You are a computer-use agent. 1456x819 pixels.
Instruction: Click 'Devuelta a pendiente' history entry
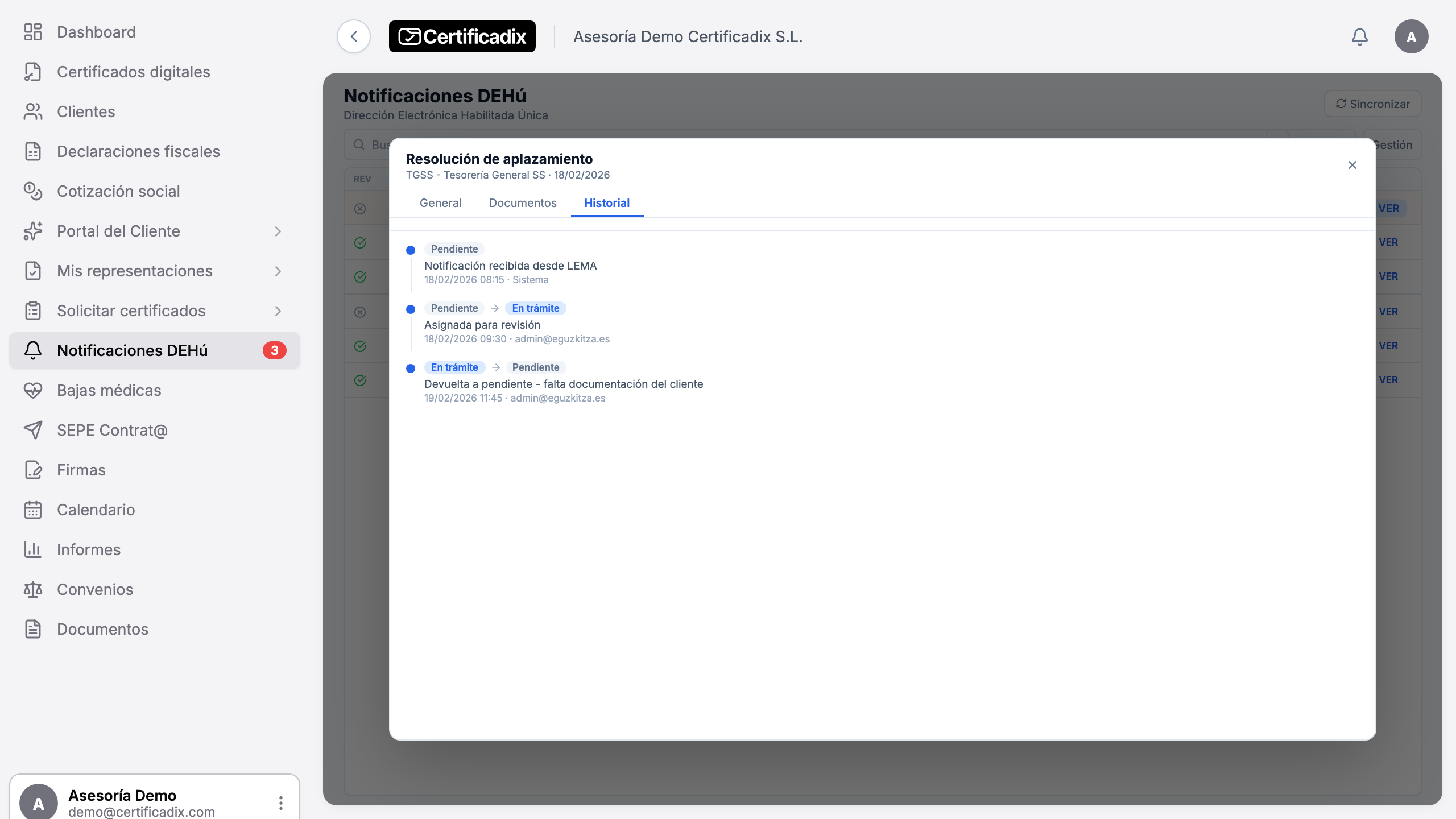pyautogui.click(x=564, y=384)
